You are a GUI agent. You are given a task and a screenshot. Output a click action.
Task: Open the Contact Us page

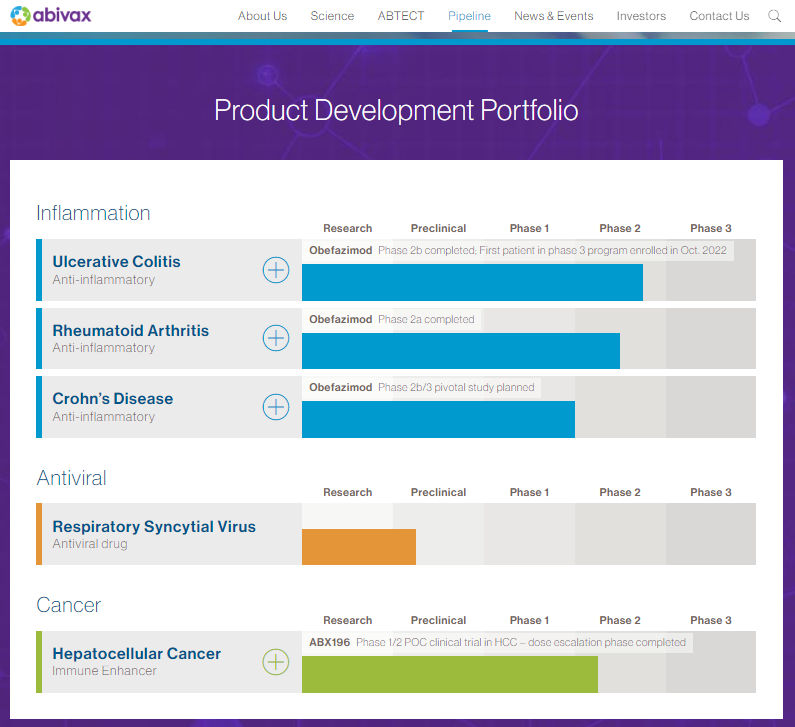(x=719, y=16)
